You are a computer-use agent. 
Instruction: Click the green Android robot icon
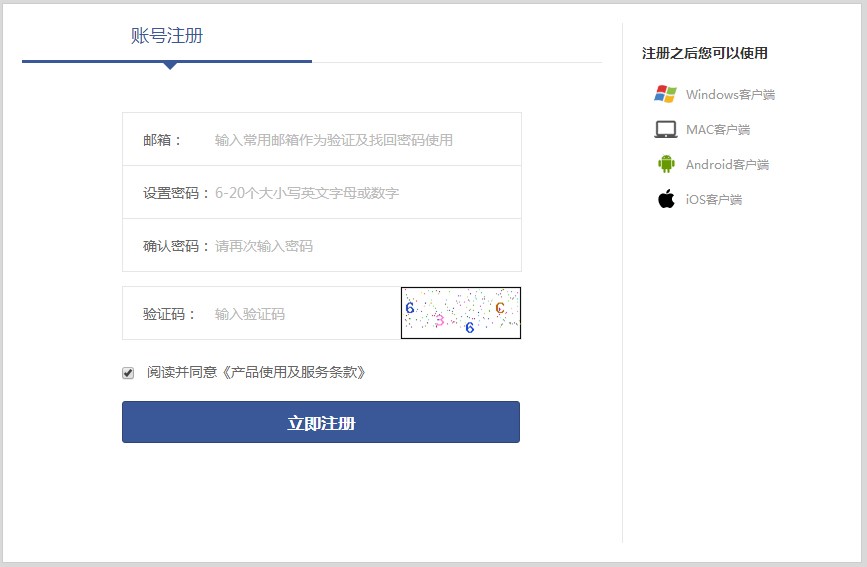666,164
